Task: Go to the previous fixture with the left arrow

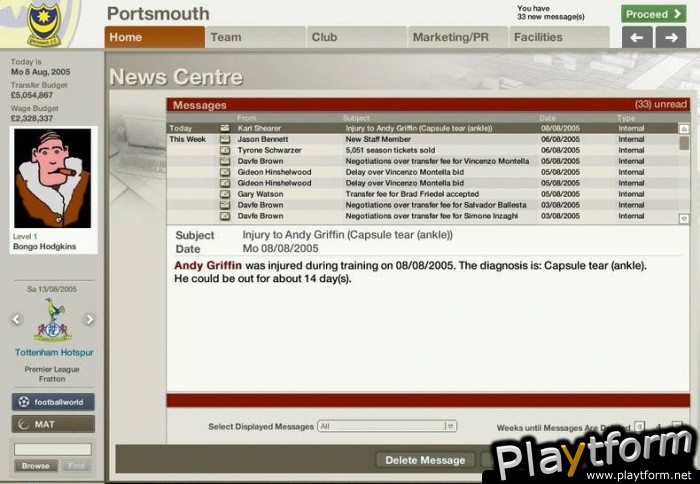Action: 16,320
